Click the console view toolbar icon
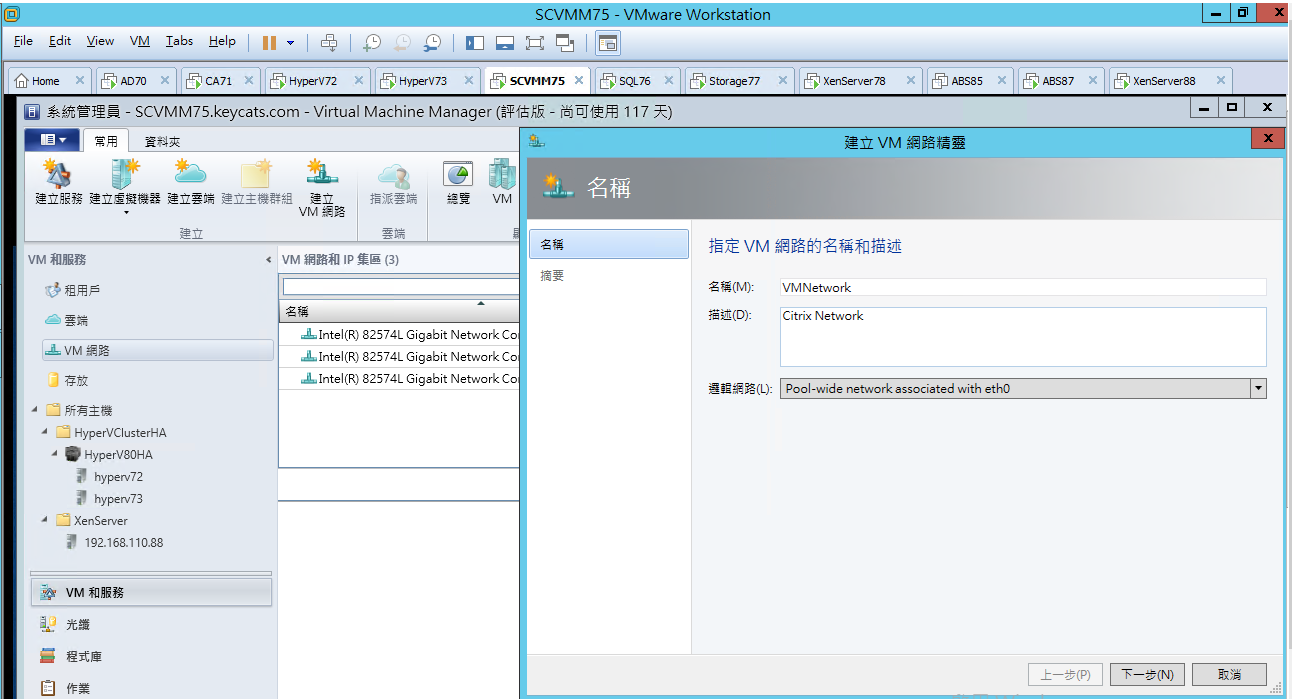The width and height of the screenshot is (1292, 699). [x=608, y=42]
